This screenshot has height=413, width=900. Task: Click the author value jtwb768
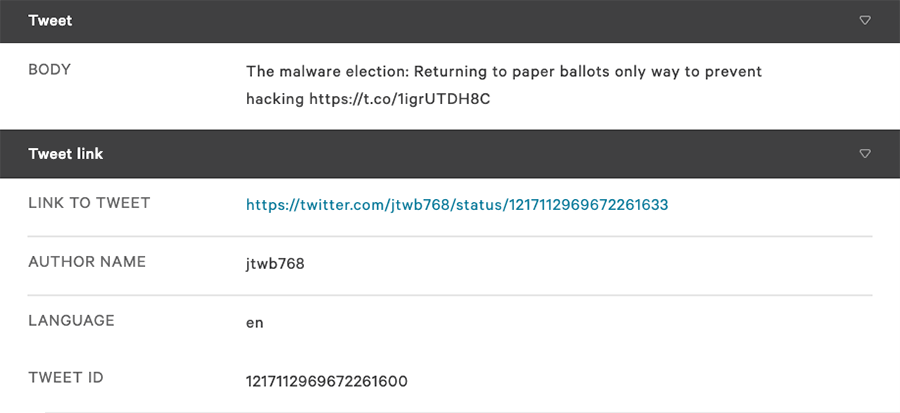(275, 264)
